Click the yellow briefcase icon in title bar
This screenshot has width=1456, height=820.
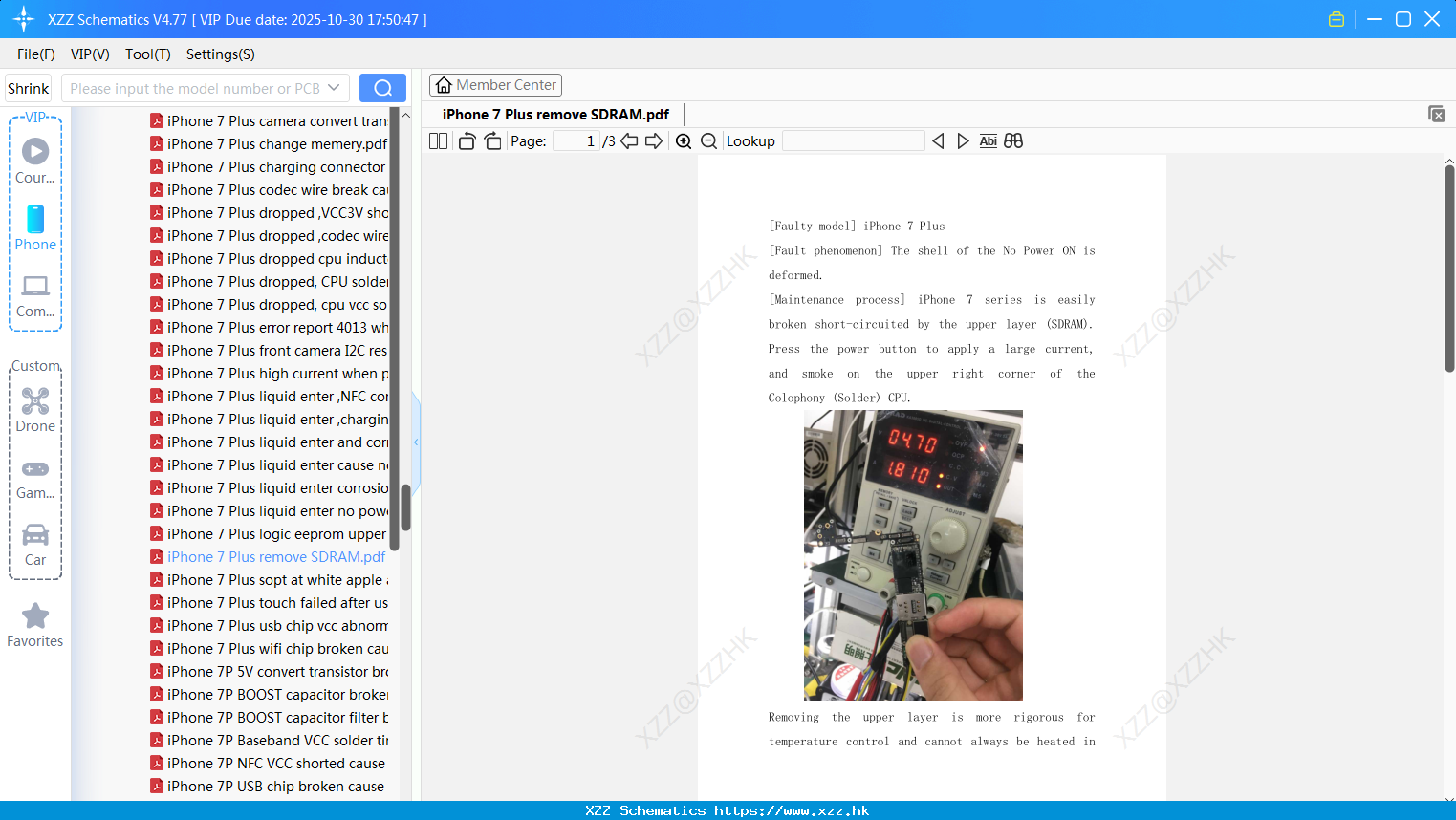click(1336, 19)
